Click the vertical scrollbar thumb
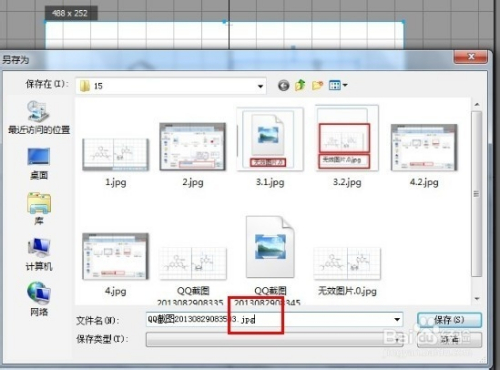Screen dimensions: 500x370 click(477, 194)
